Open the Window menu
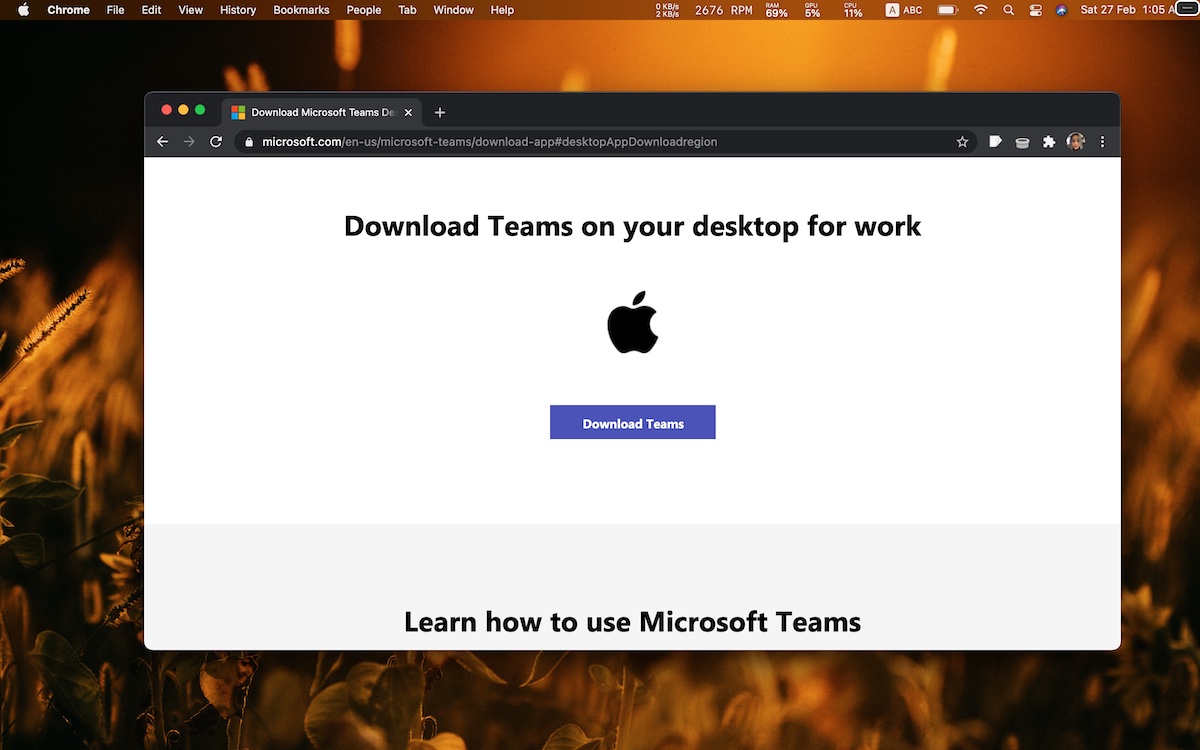The width and height of the screenshot is (1200, 750). (x=453, y=10)
